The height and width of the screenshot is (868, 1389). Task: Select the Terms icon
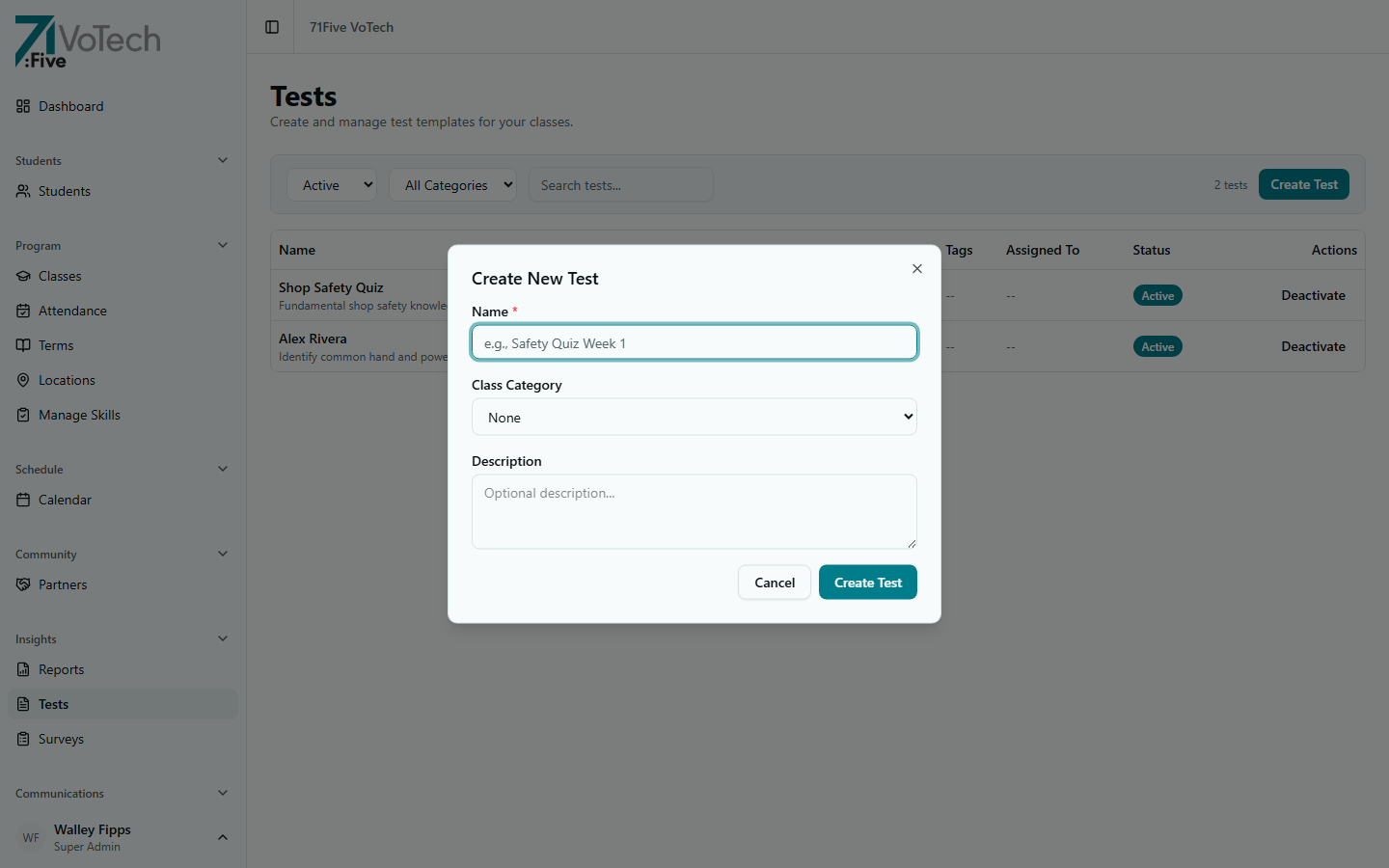(23, 345)
